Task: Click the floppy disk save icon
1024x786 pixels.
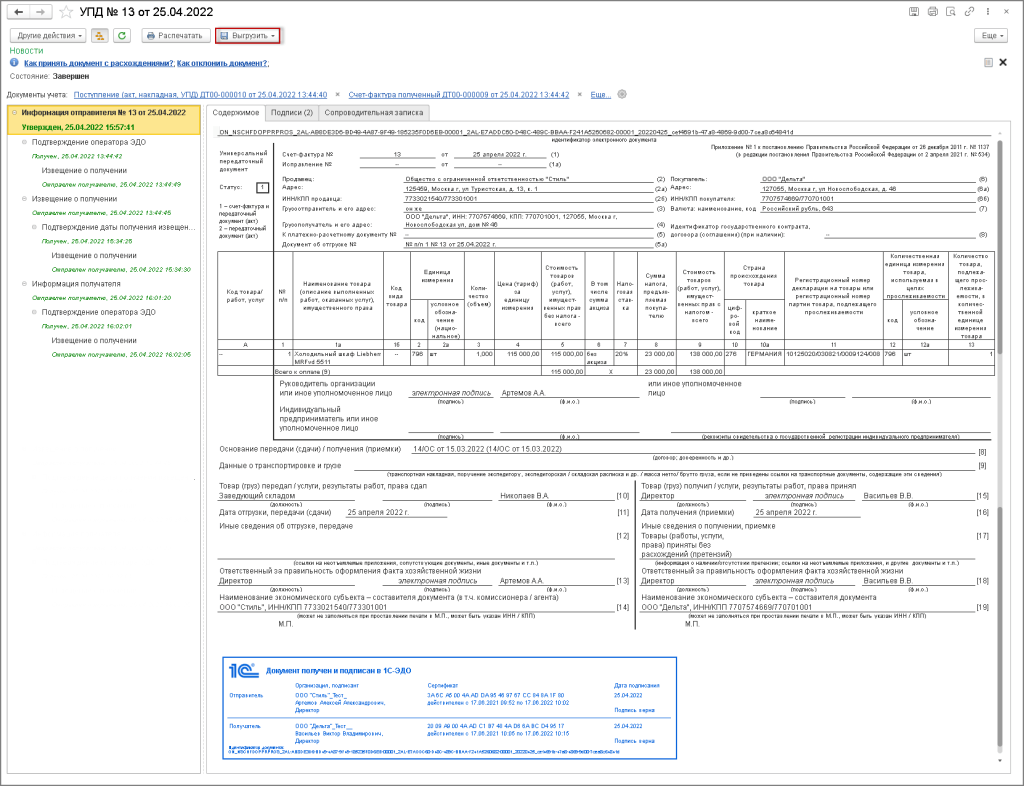Action: (914, 11)
